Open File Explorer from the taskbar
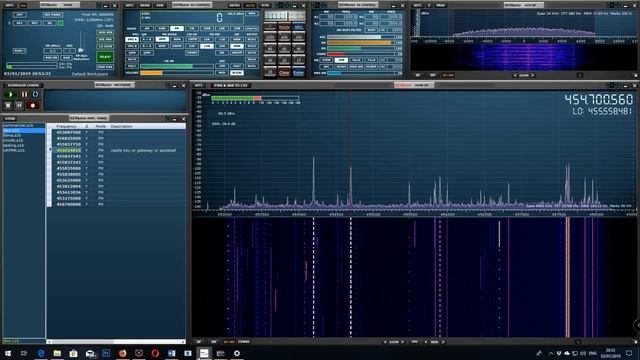Screen dimensions: 640x360 (x=57, y=353)
